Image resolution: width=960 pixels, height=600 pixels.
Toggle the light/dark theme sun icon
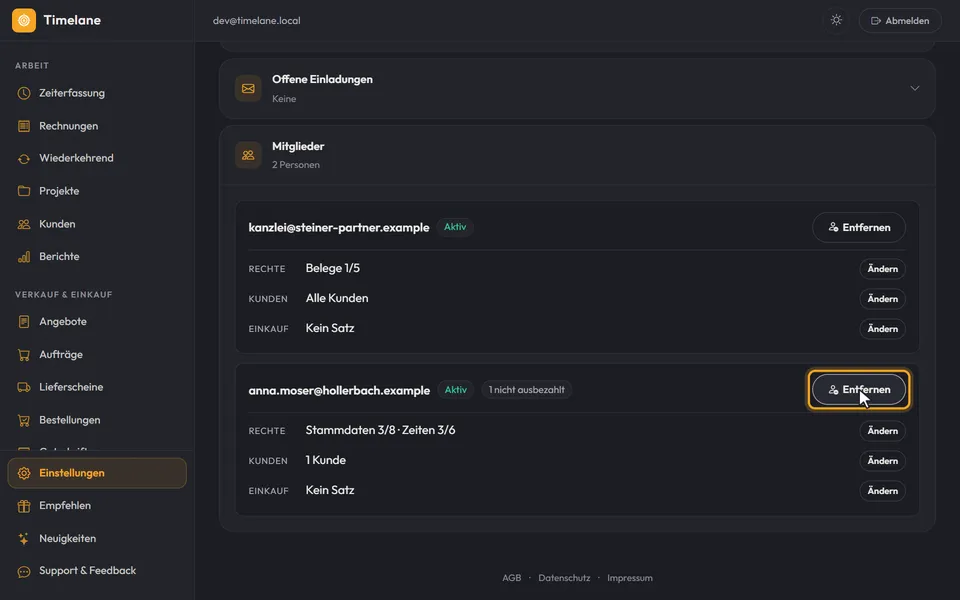[x=836, y=20]
